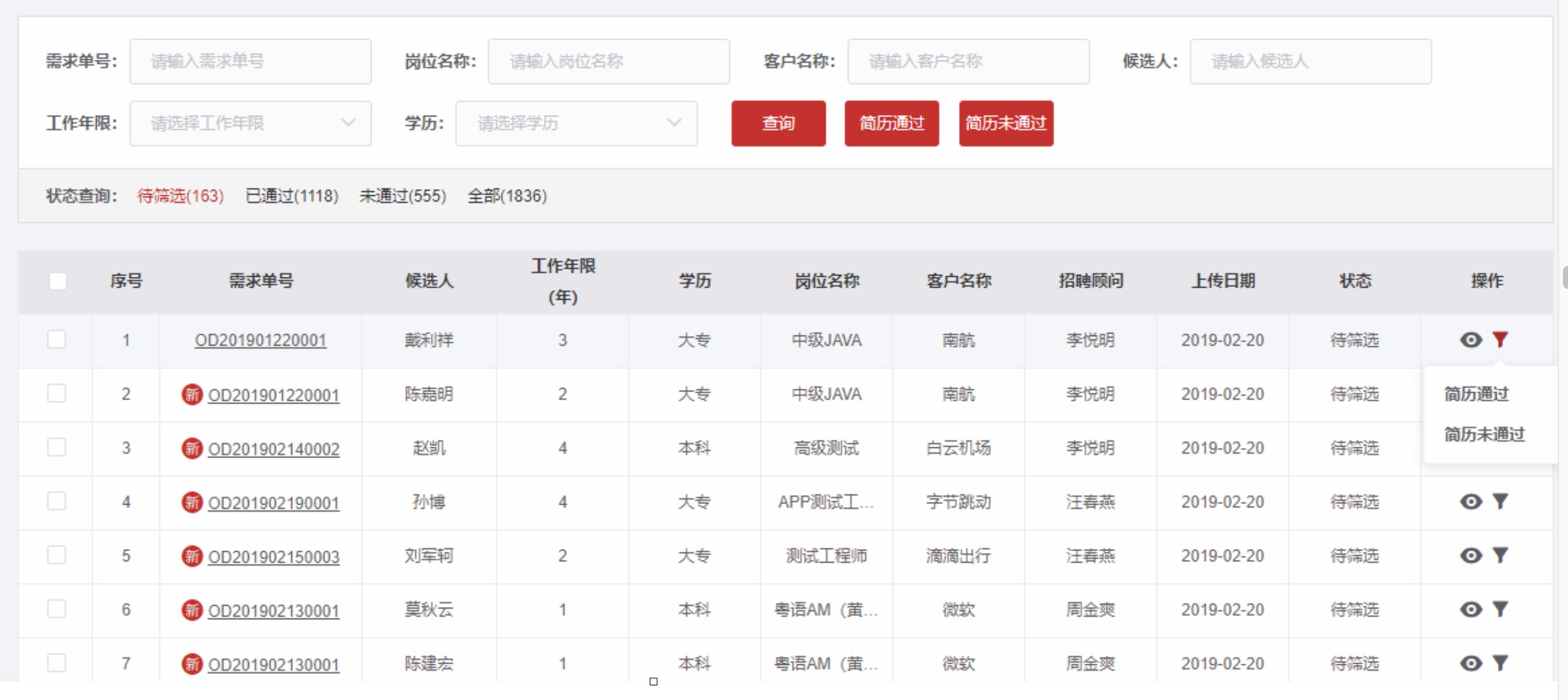Image resolution: width=1568 pixels, height=700 pixels.
Task: Choose 简历未通过 from the popup menu
Action: coord(1484,435)
